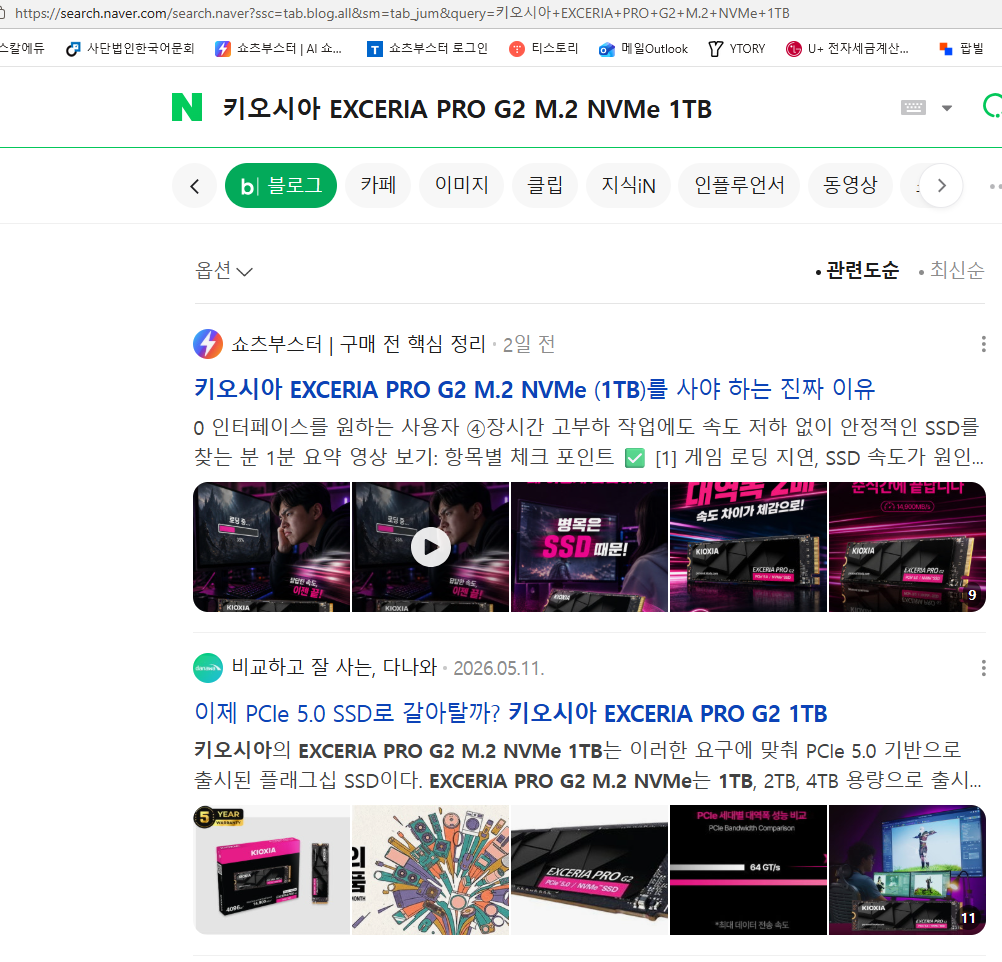Click the search query input field
This screenshot has width=1002, height=962.
point(466,109)
